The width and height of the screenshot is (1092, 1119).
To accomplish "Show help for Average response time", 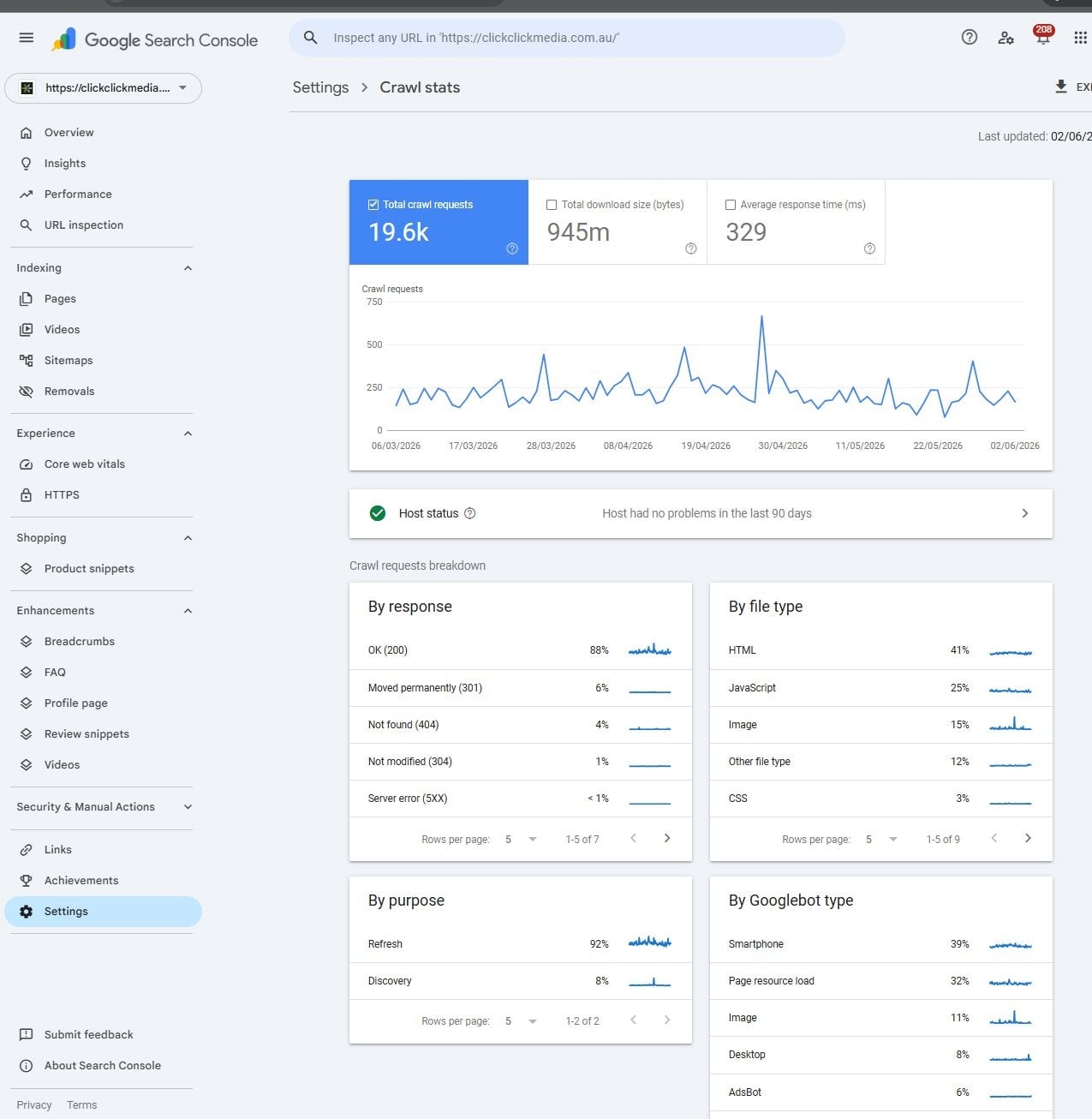I will [869, 248].
